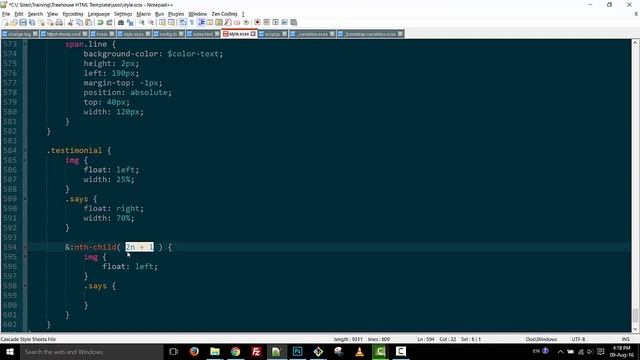This screenshot has width=640, height=360.
Task: Open FileZilla from the taskbar
Action: click(256, 351)
